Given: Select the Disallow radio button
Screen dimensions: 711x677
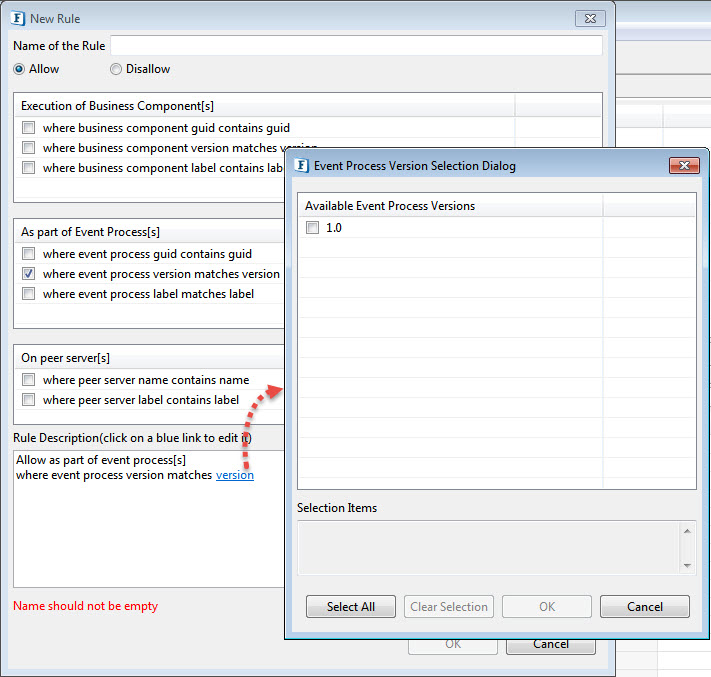Looking at the screenshot, I should point(116,69).
